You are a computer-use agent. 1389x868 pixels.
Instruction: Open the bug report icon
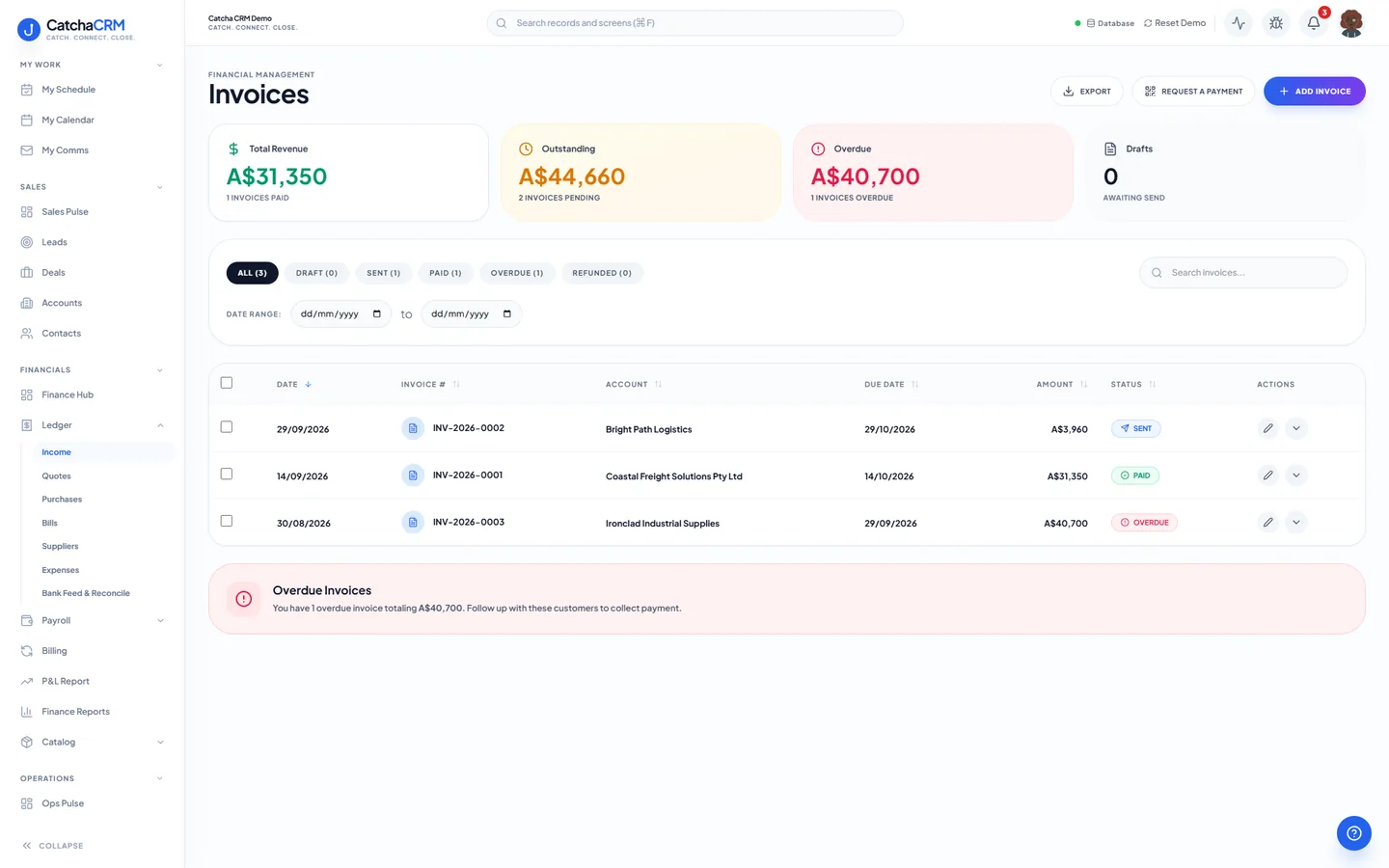click(1276, 23)
